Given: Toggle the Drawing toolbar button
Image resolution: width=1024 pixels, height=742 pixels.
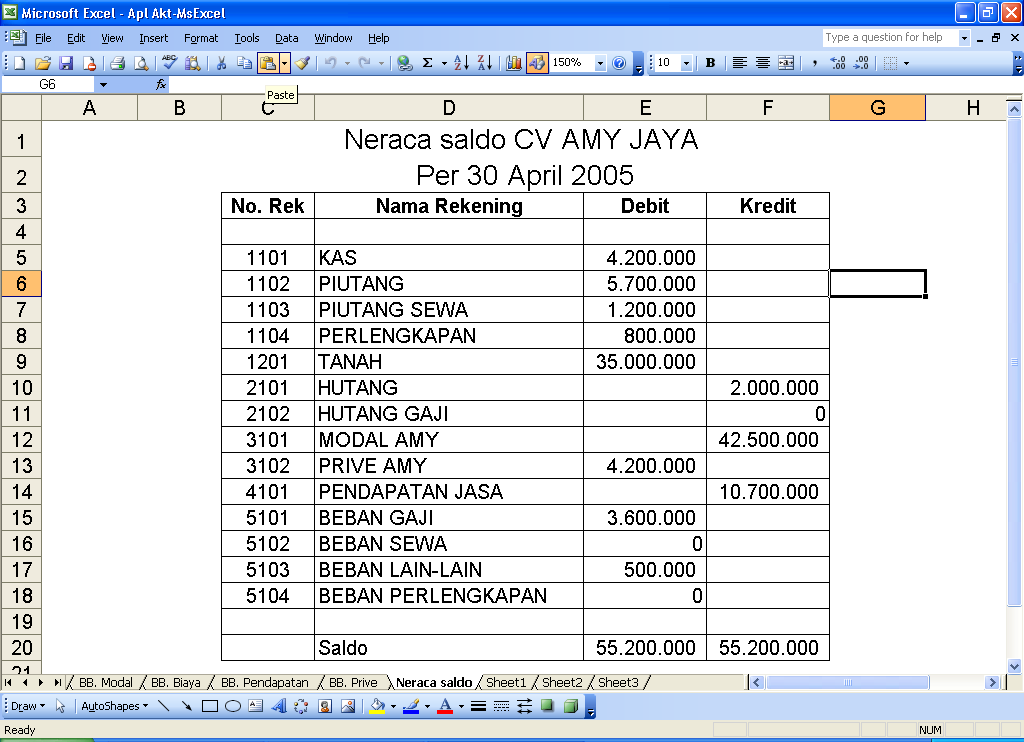Looking at the screenshot, I should coord(537,63).
